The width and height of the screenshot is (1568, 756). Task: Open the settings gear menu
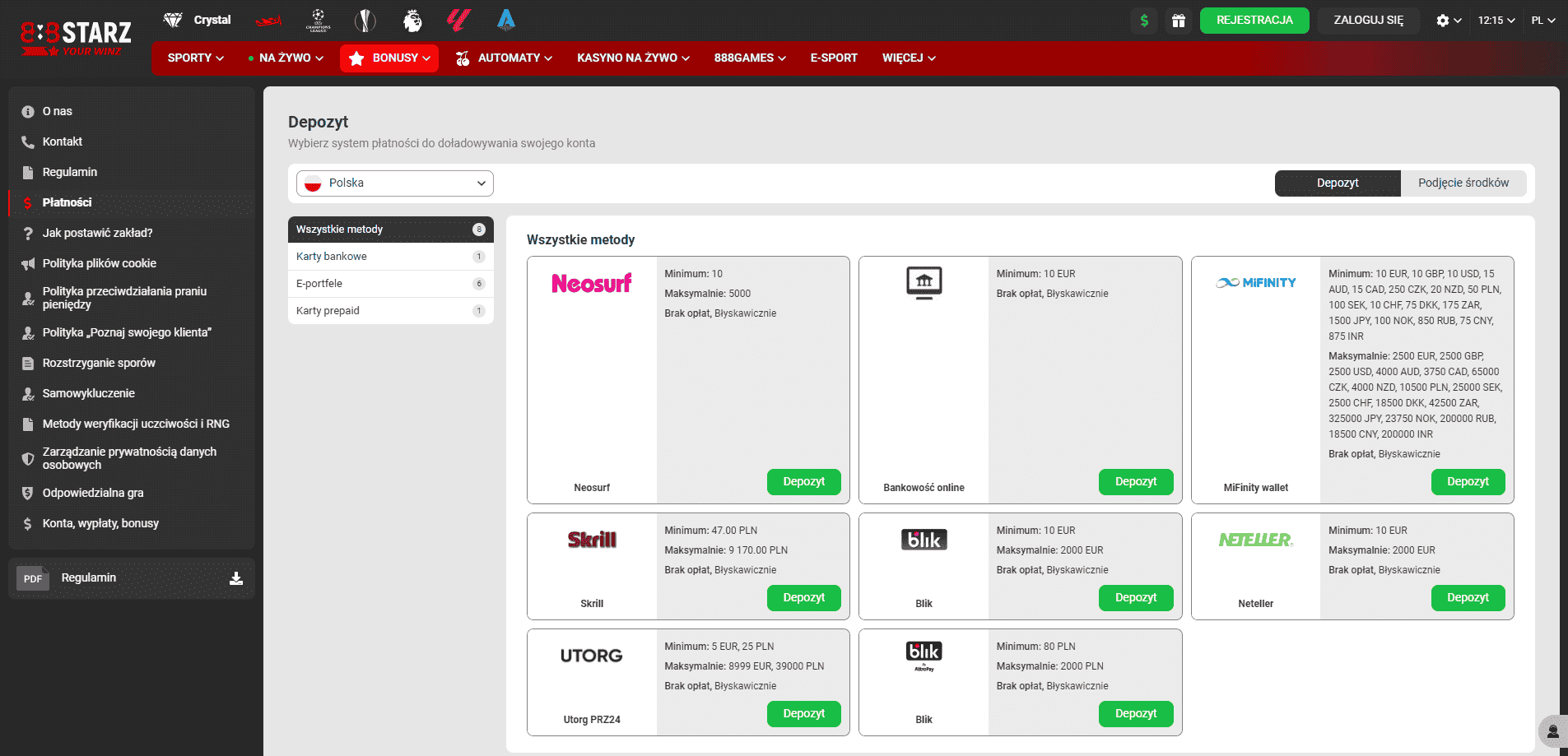click(x=1449, y=21)
